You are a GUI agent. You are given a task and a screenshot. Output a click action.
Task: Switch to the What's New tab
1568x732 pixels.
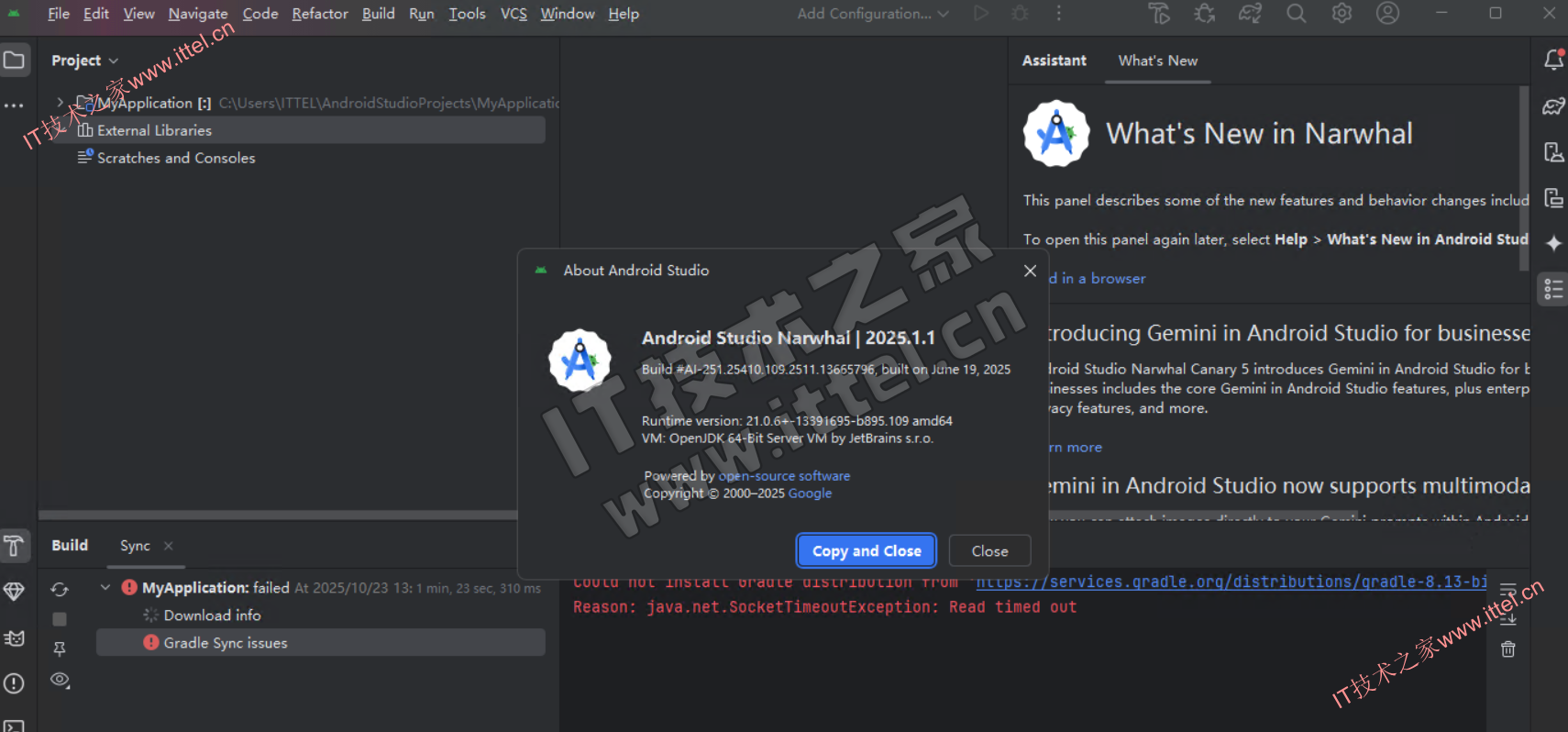1157,61
